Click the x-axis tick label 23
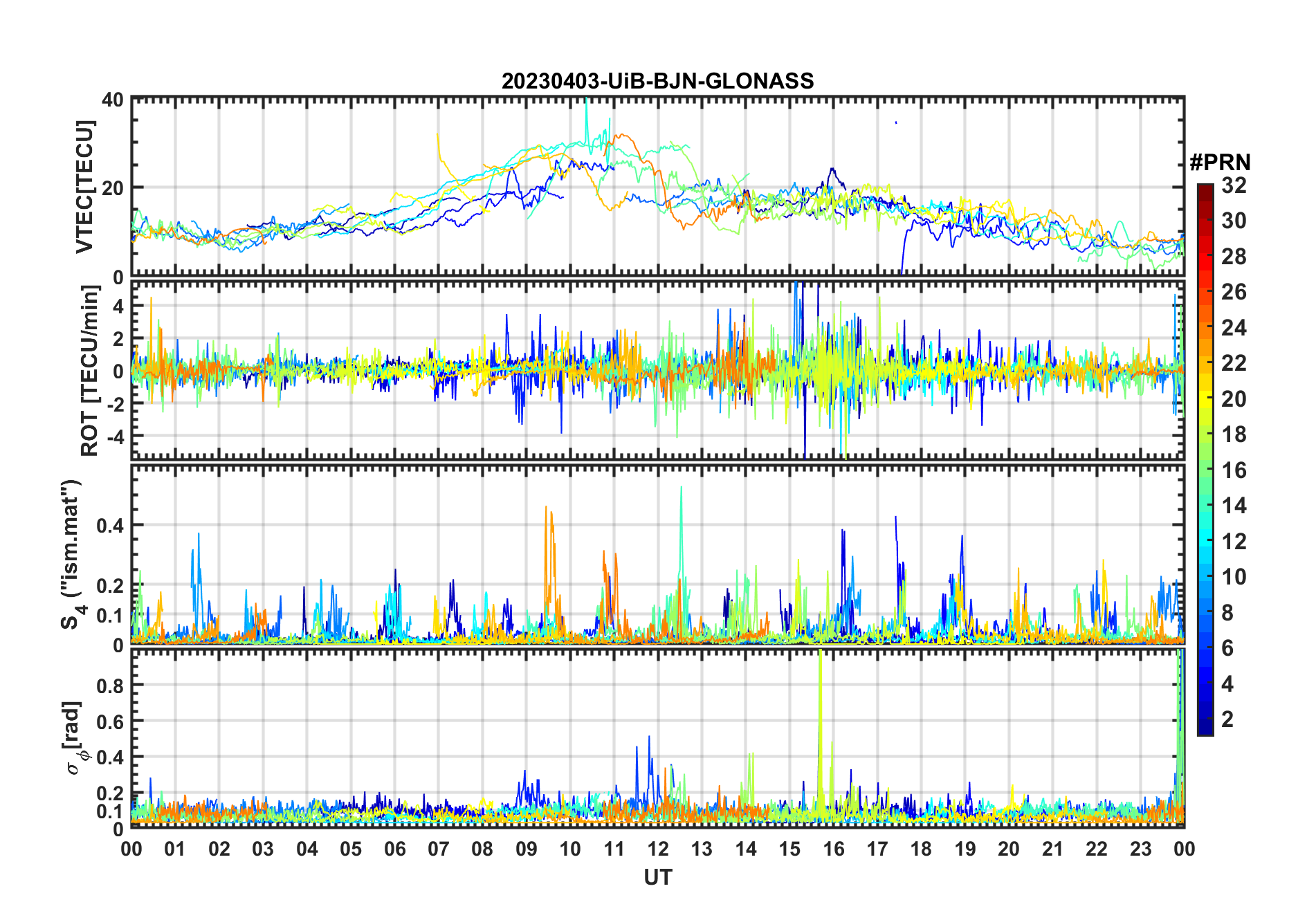 (1140, 849)
